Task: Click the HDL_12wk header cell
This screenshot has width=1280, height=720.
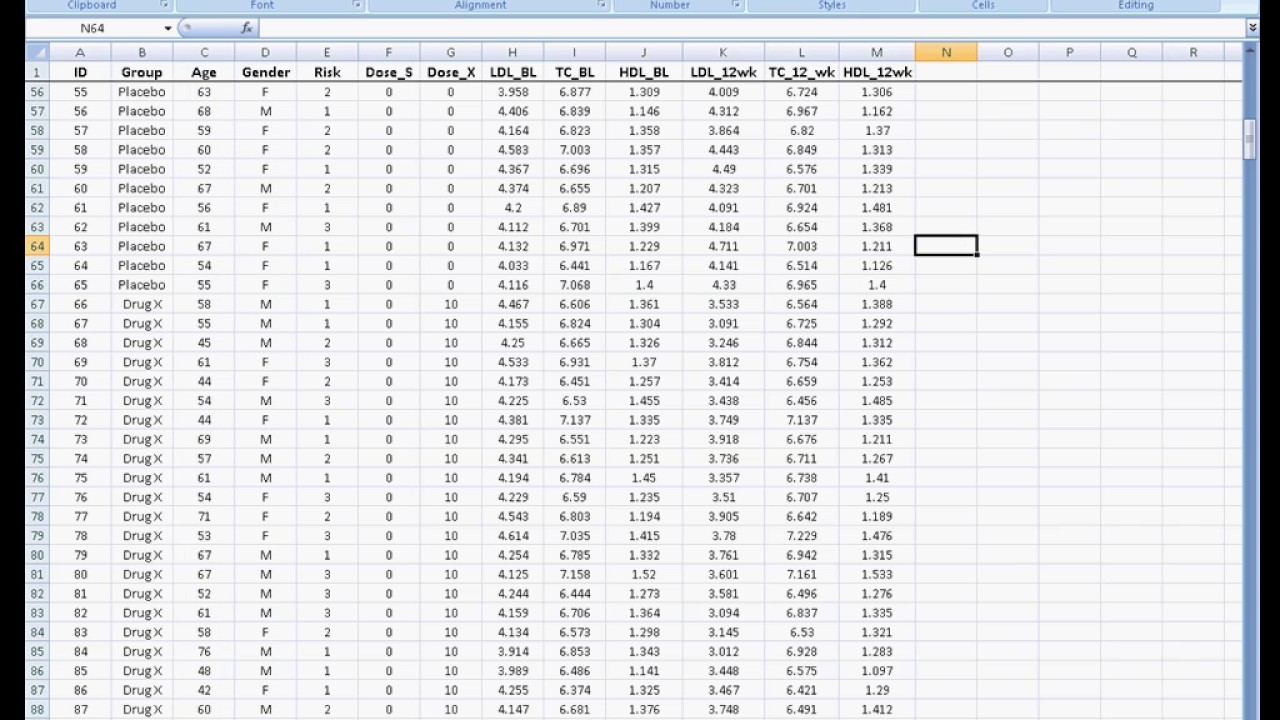Action: (x=876, y=72)
